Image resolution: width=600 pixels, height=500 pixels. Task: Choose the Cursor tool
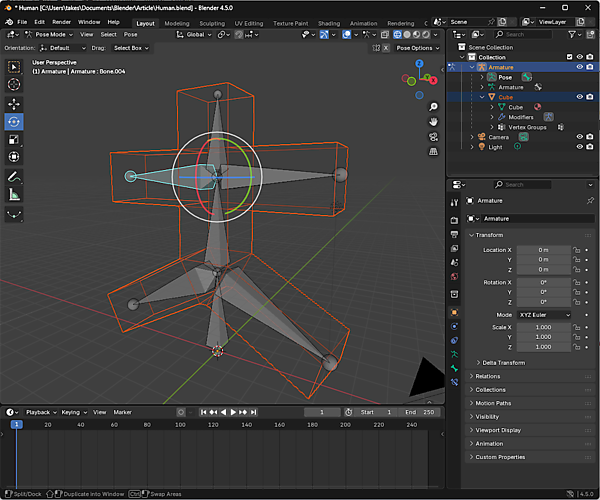click(x=14, y=85)
